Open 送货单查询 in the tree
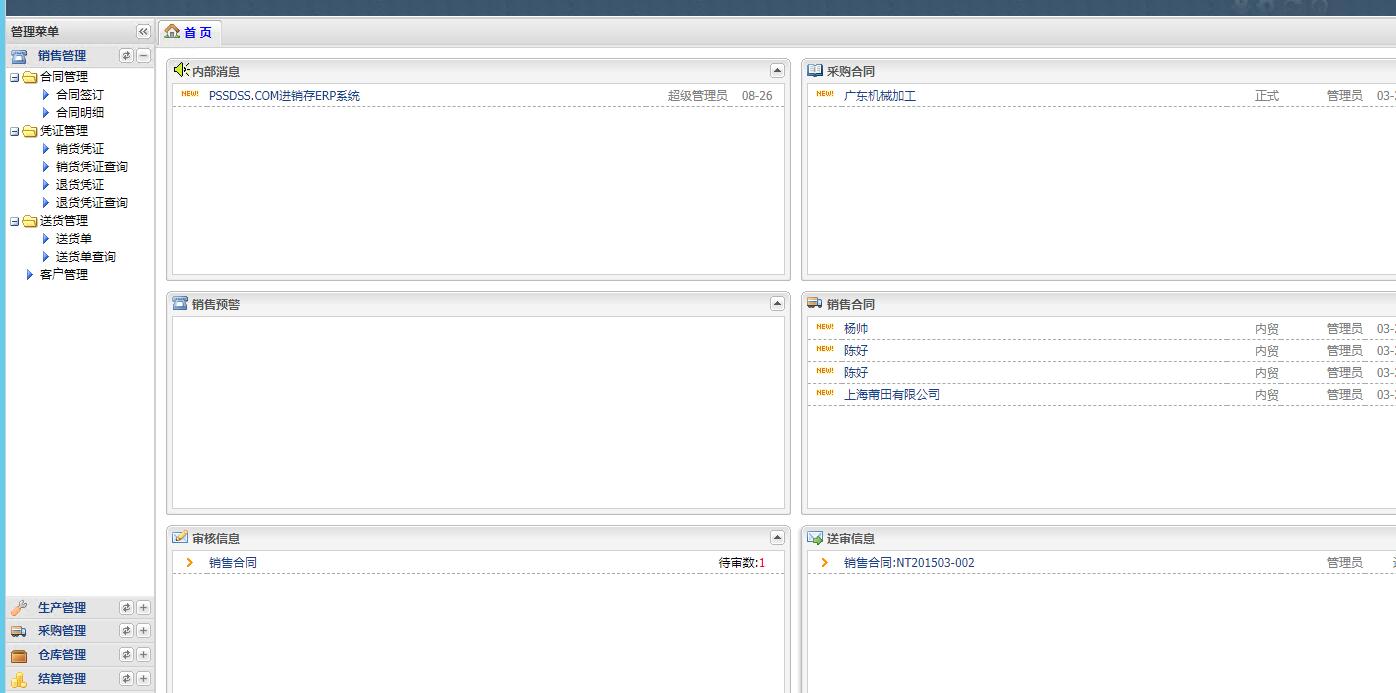 click(x=85, y=257)
